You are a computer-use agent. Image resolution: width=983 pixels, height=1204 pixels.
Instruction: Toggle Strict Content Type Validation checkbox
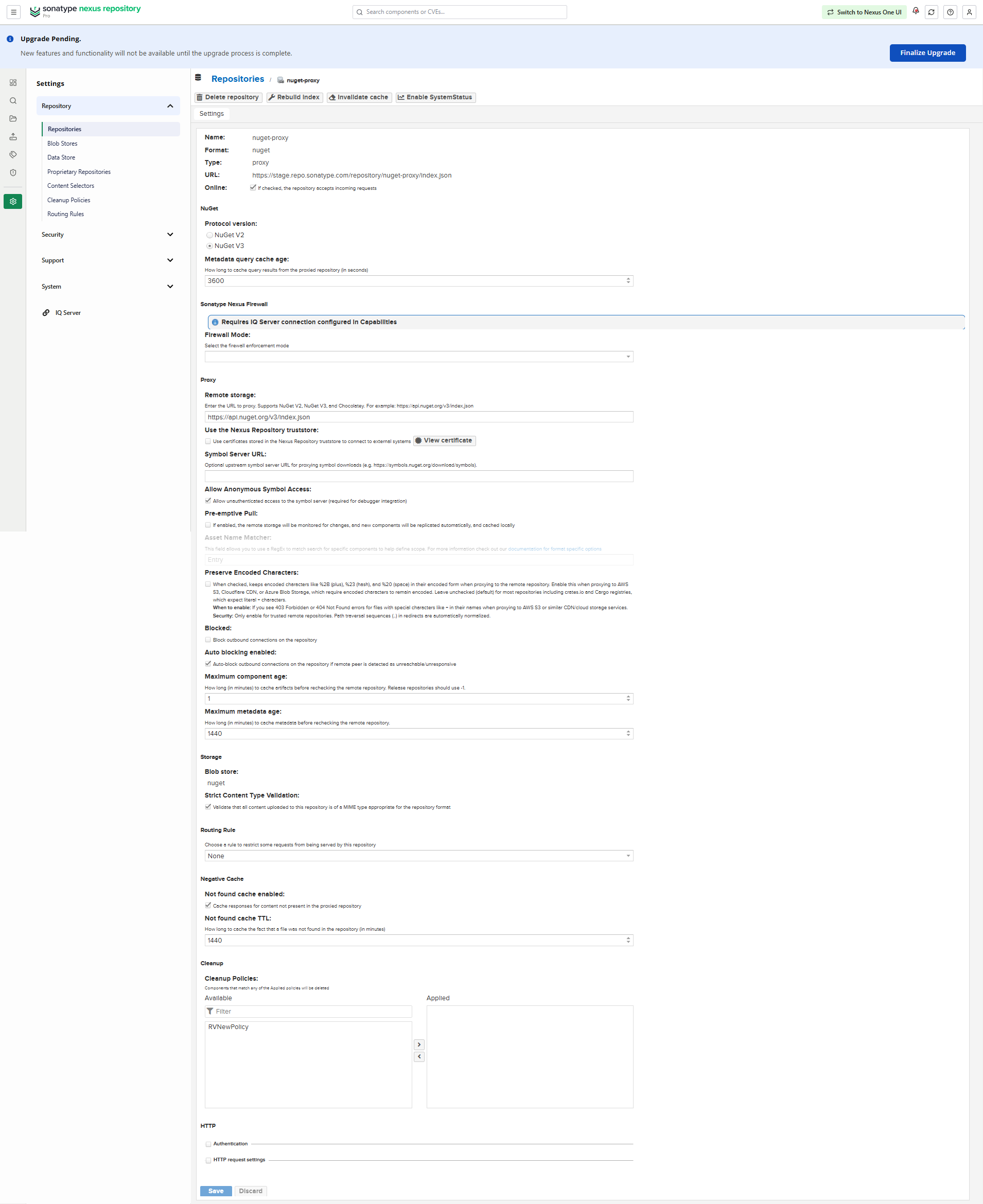tap(208, 807)
